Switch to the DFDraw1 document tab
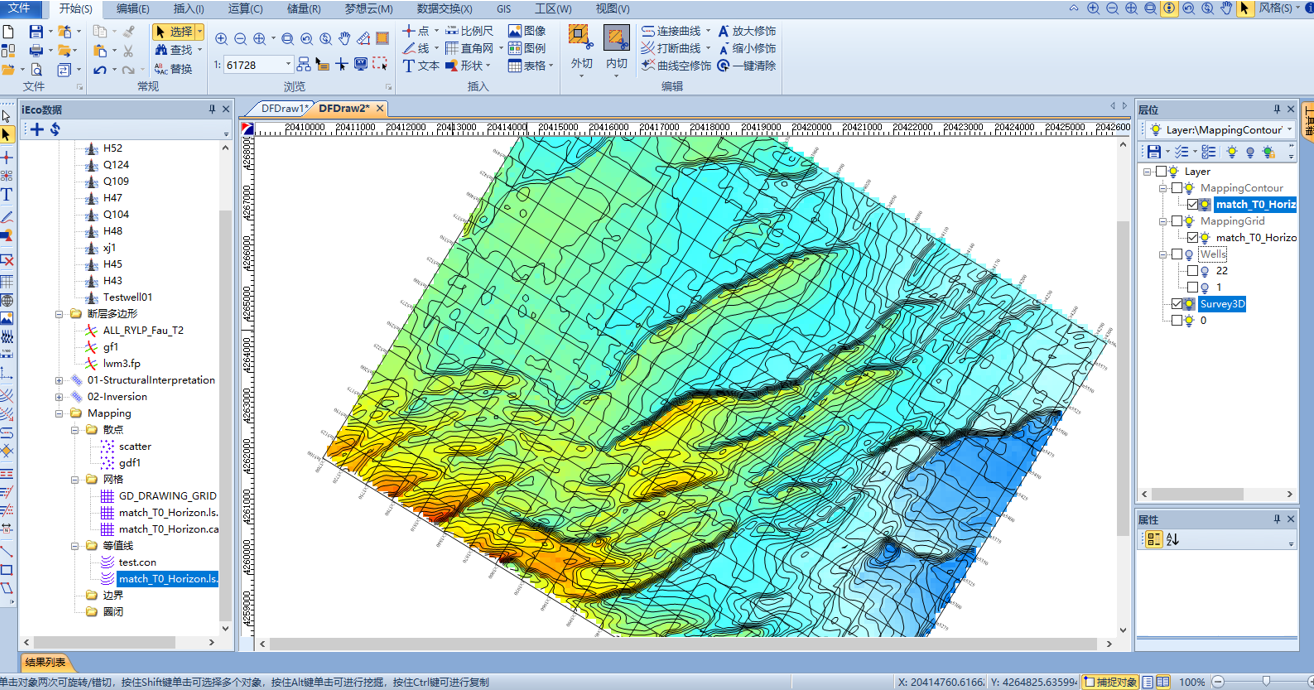Viewport: 1314px width, 690px height. (x=283, y=109)
